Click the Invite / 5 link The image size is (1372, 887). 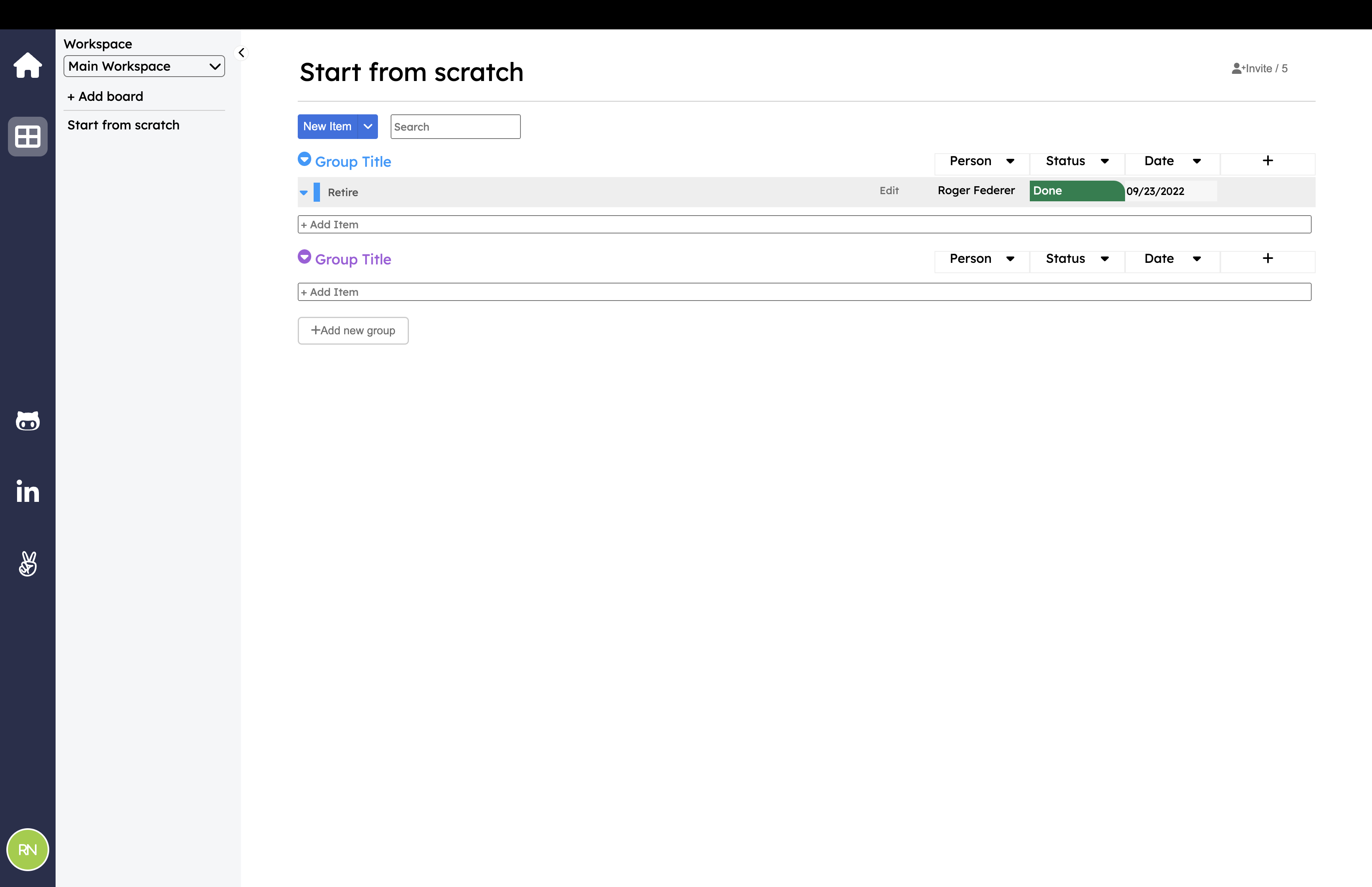tap(1259, 69)
